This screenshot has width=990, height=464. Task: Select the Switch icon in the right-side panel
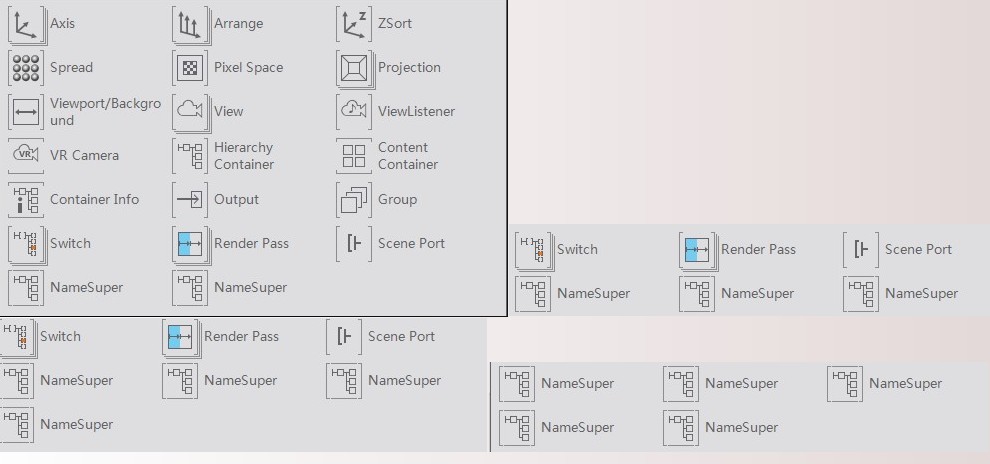(533, 250)
